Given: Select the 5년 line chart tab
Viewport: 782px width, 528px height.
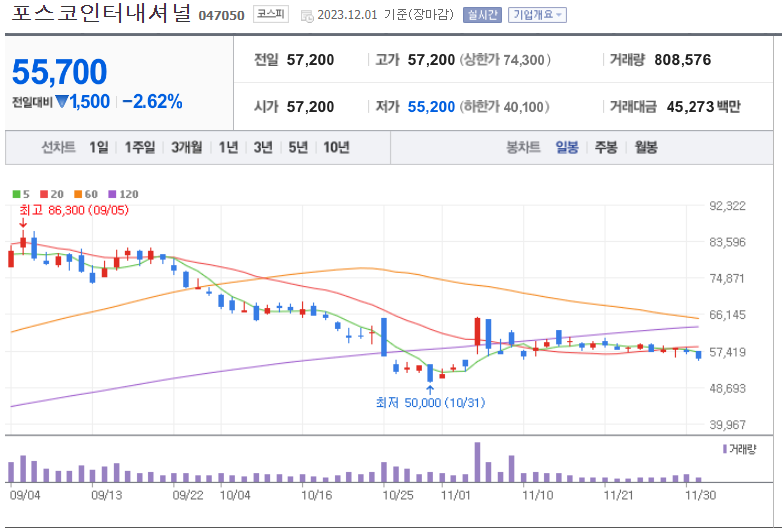Looking at the screenshot, I should tap(298, 147).
